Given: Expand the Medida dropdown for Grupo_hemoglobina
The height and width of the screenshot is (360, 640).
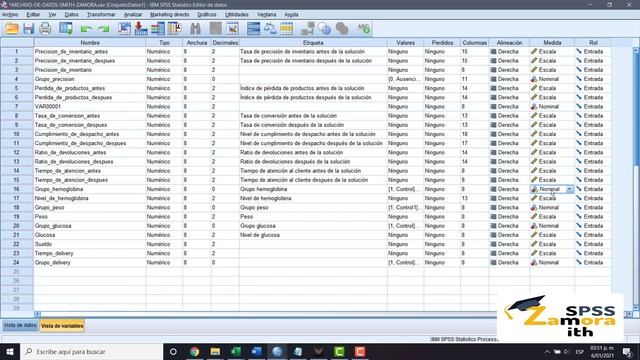Looking at the screenshot, I should coord(569,189).
